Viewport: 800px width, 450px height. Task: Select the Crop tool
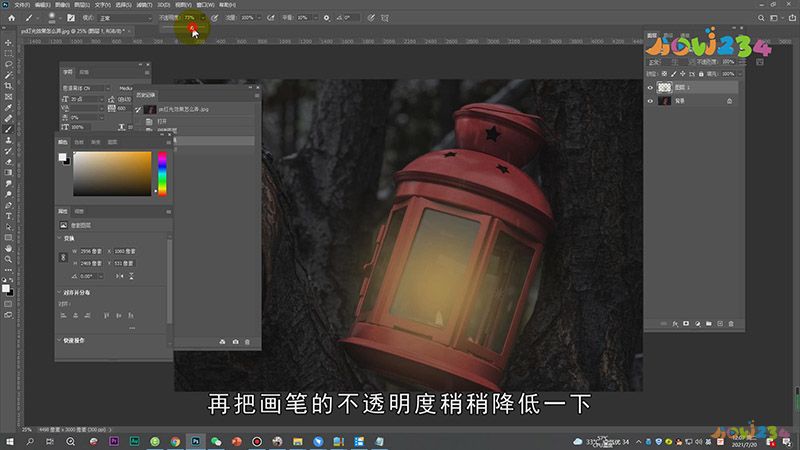coord(8,86)
